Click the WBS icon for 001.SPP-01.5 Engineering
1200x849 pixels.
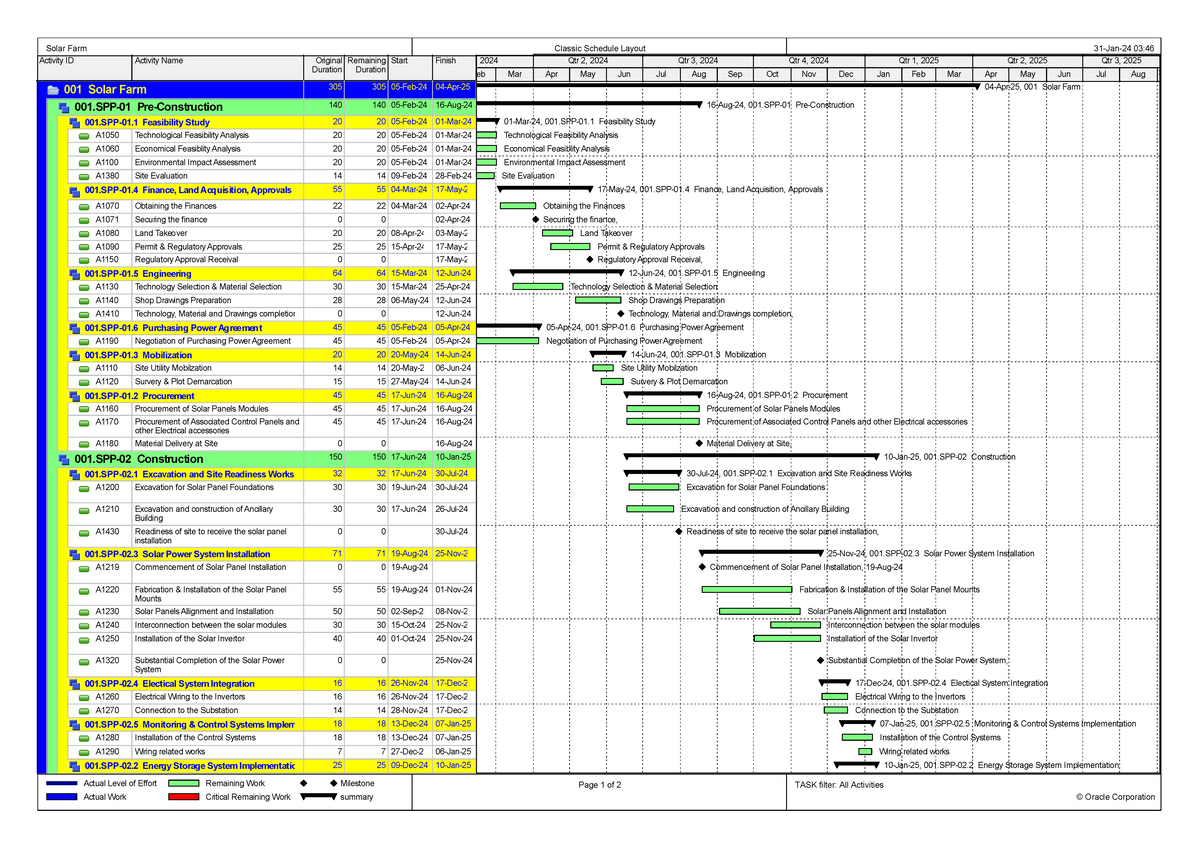pyautogui.click(x=76, y=273)
